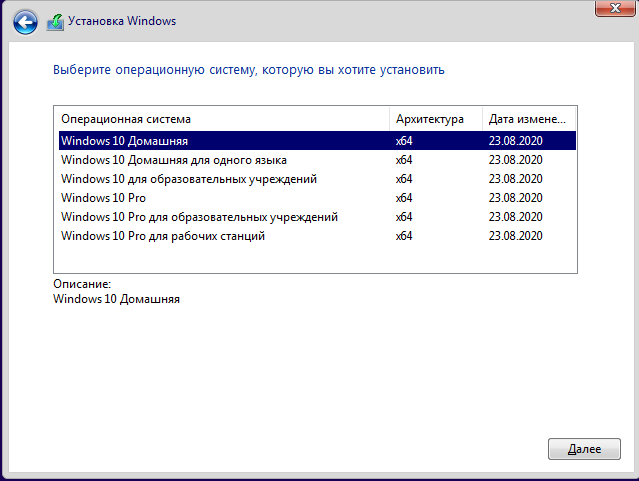Select Windows 10 Pro для рабочих станций
Viewport: 639px width, 481px height.
[317, 236]
